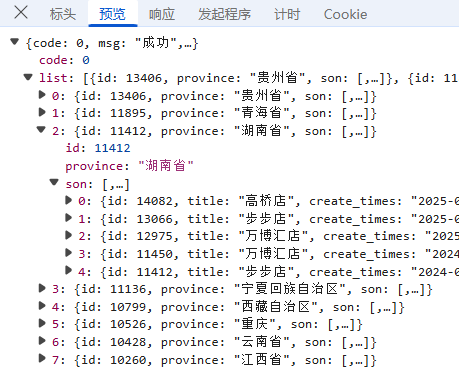The height and width of the screenshot is (370, 459).
Task: Expand son item 3 万博汇店 id 11450
Action: point(69,253)
